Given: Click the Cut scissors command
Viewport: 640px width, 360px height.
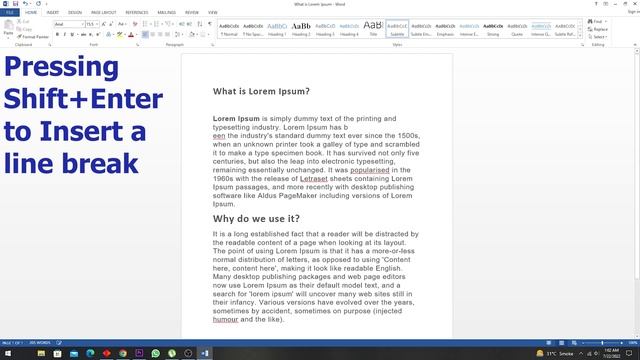Looking at the screenshot, I should (23, 21).
